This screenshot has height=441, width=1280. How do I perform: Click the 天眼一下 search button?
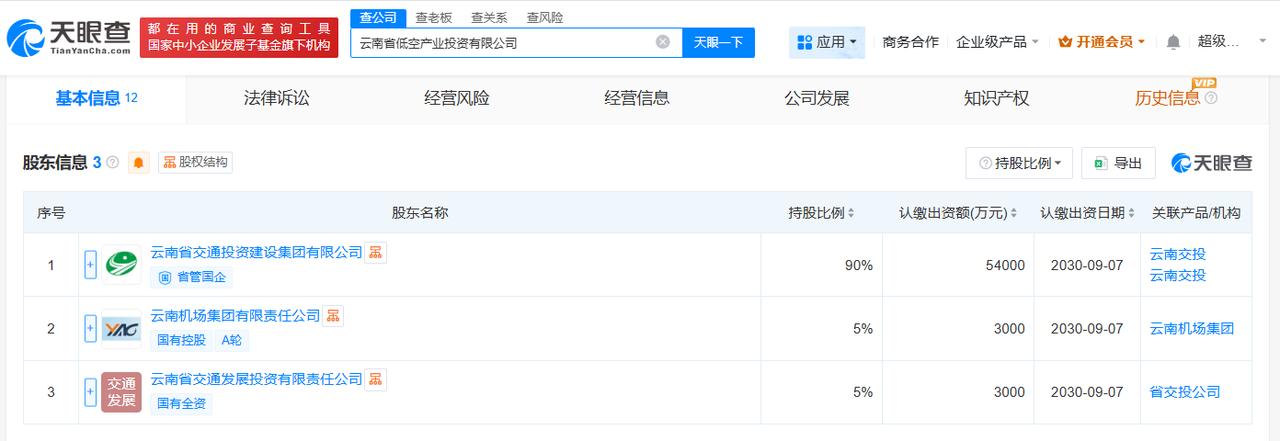coord(718,43)
